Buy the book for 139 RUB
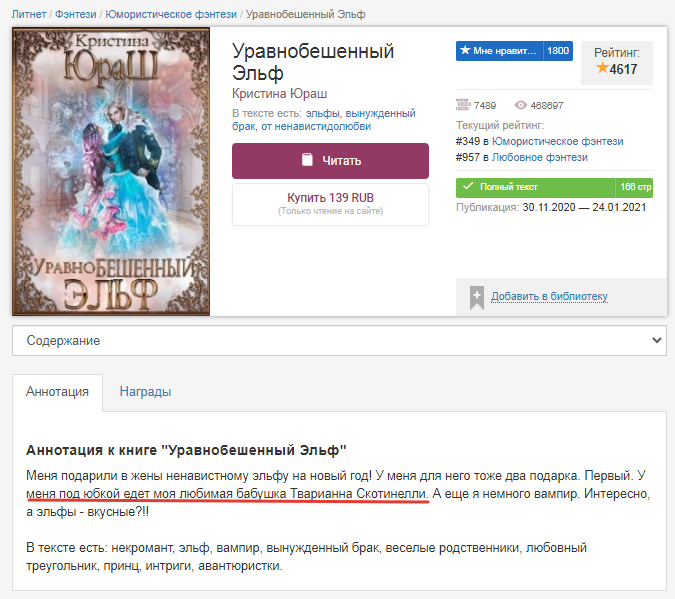This screenshot has width=675, height=599. click(330, 204)
